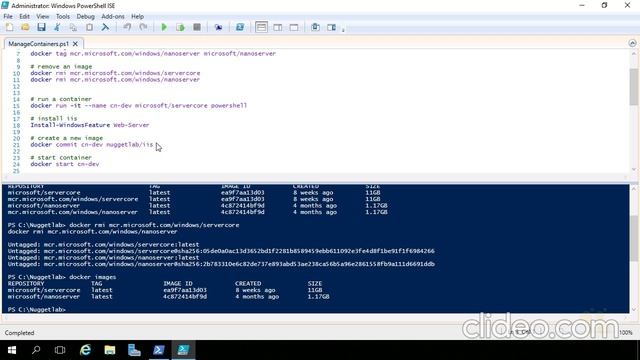The height and width of the screenshot is (360, 640).
Task: Click '# remove an image' comment
Action: 61,67
